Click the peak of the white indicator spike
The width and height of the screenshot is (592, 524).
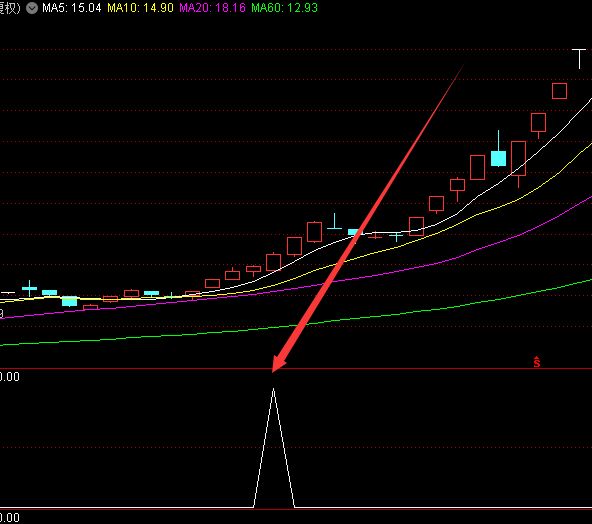point(273,390)
